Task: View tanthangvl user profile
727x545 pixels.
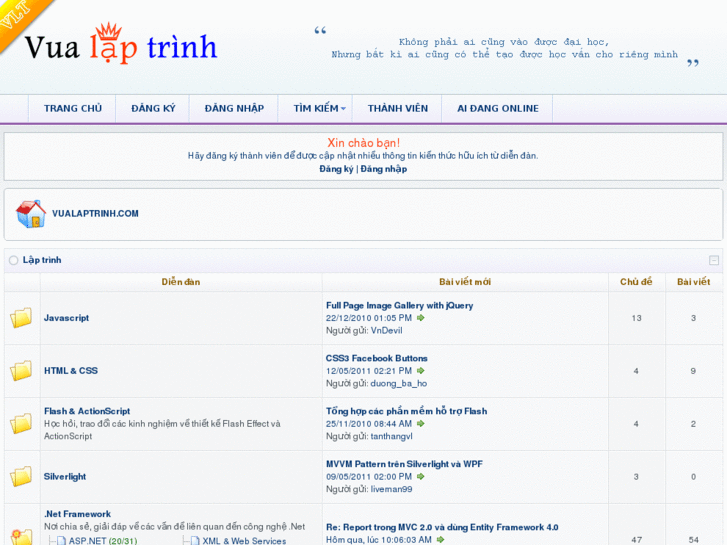Action: tap(391, 436)
